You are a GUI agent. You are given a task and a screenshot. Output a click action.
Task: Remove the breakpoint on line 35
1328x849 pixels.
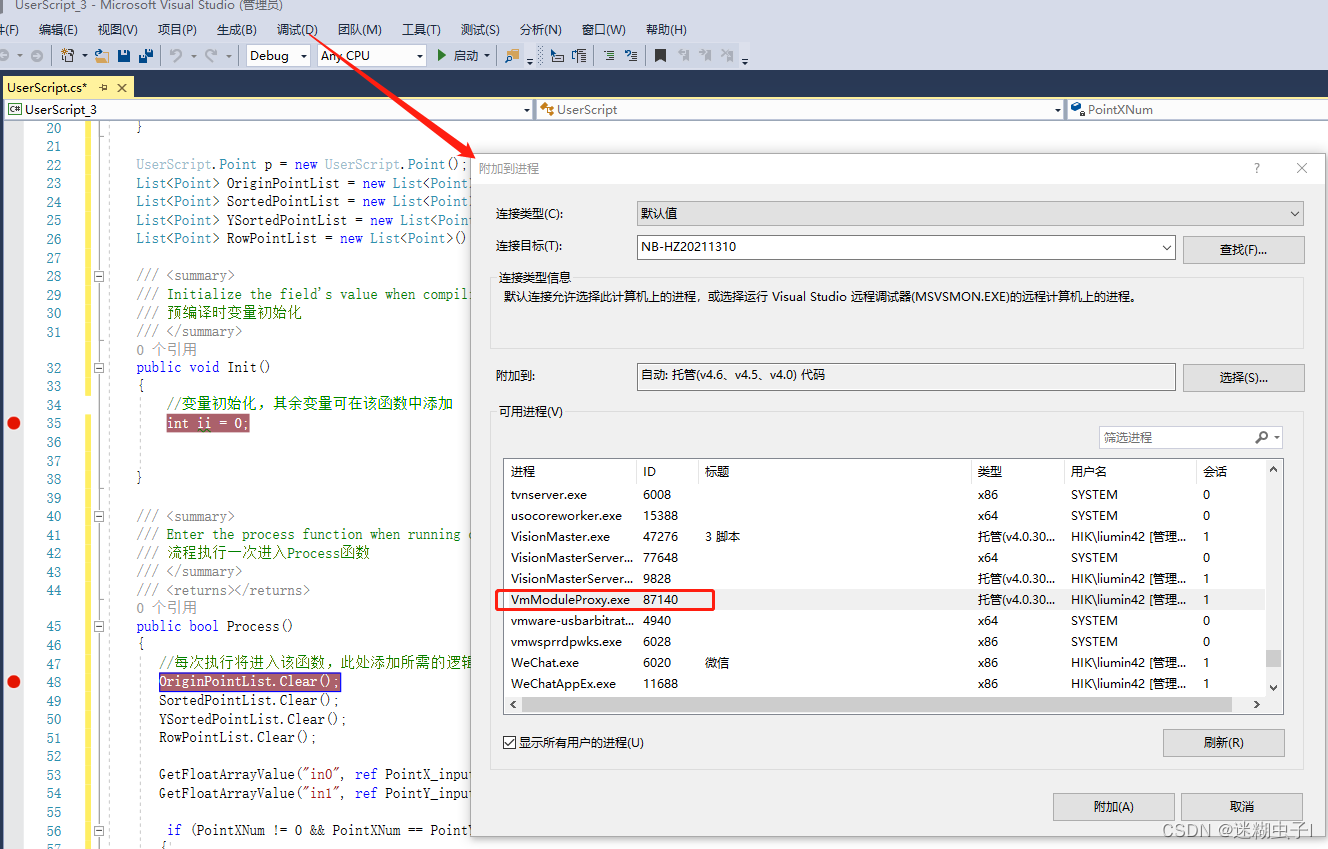pos(13,423)
